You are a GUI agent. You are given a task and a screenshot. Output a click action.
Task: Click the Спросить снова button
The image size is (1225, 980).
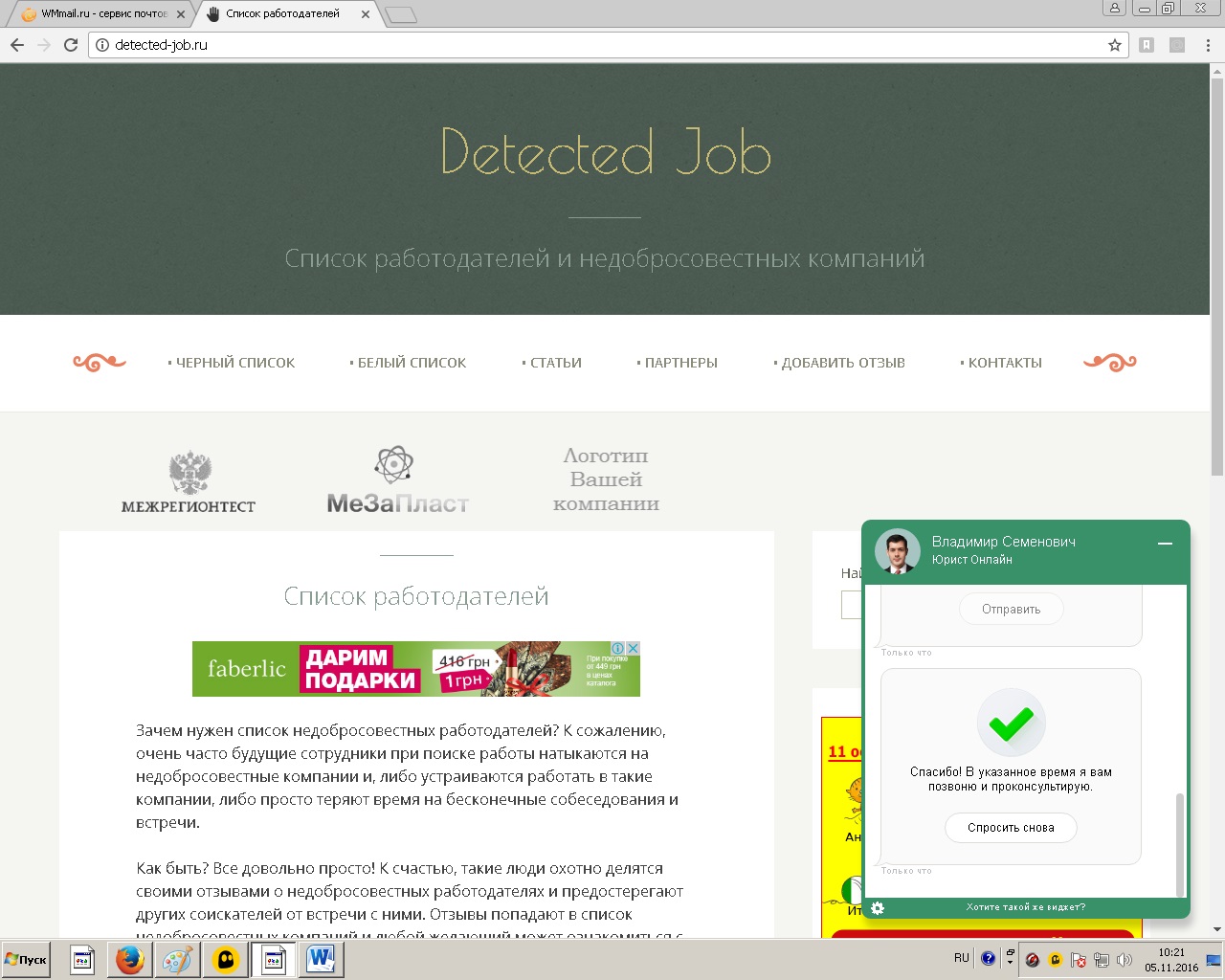point(1011,828)
